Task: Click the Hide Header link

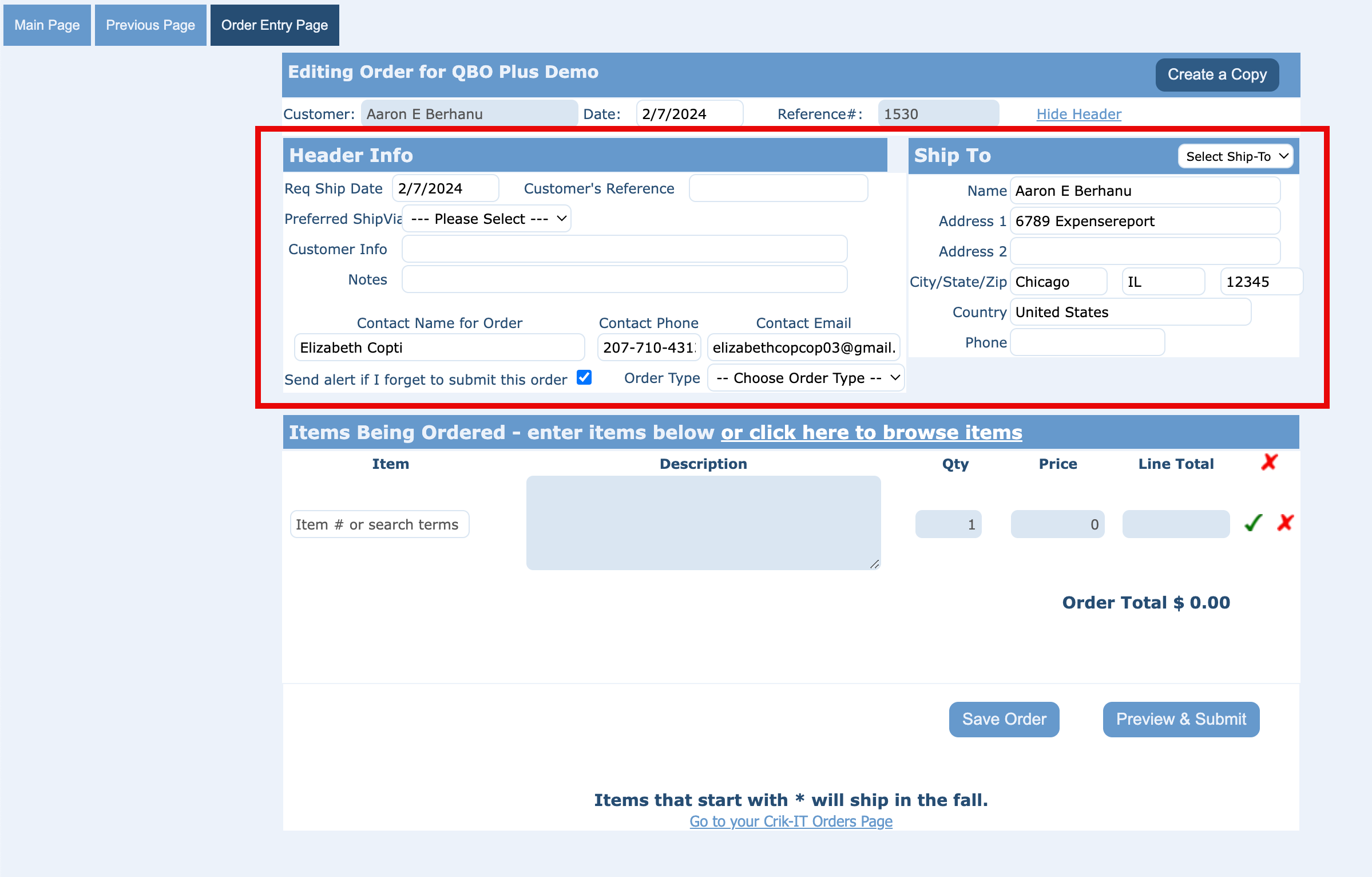Action: [1078, 114]
